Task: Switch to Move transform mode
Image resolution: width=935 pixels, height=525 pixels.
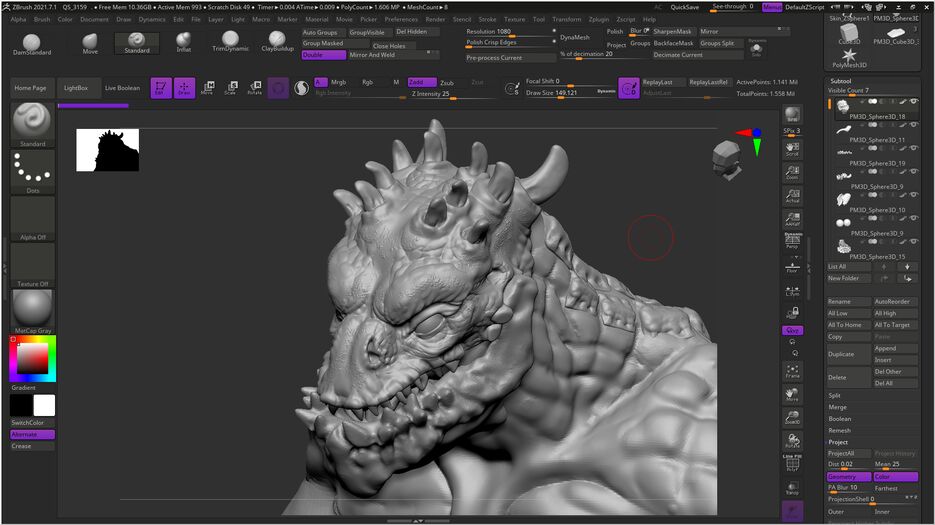Action: point(208,88)
